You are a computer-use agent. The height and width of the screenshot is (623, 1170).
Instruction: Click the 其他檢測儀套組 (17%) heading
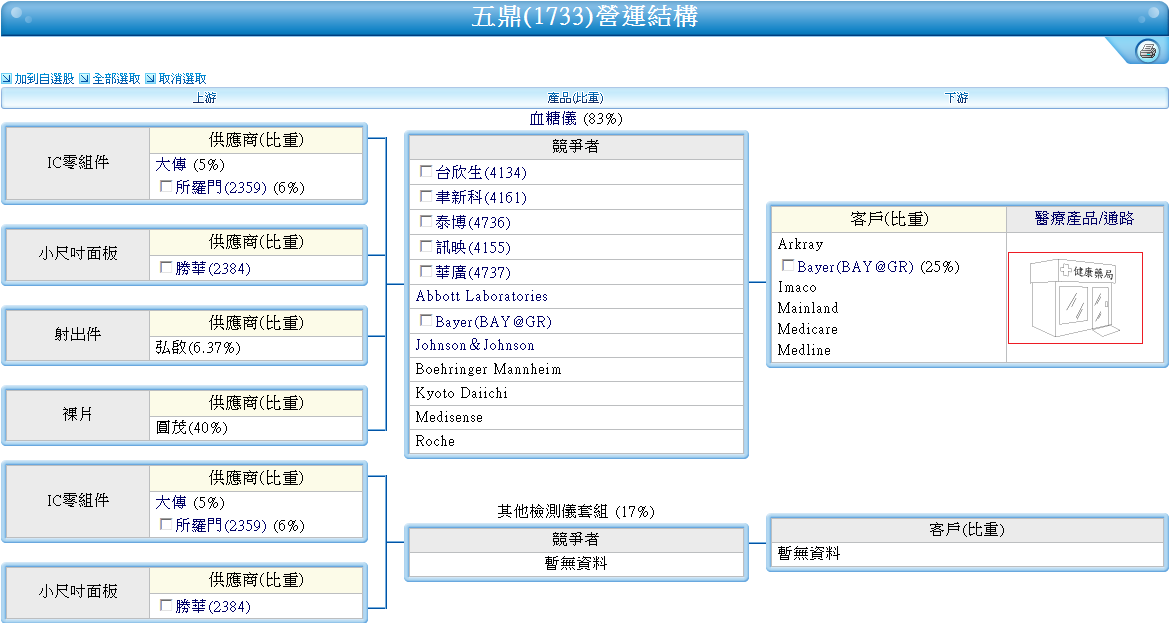[576, 512]
